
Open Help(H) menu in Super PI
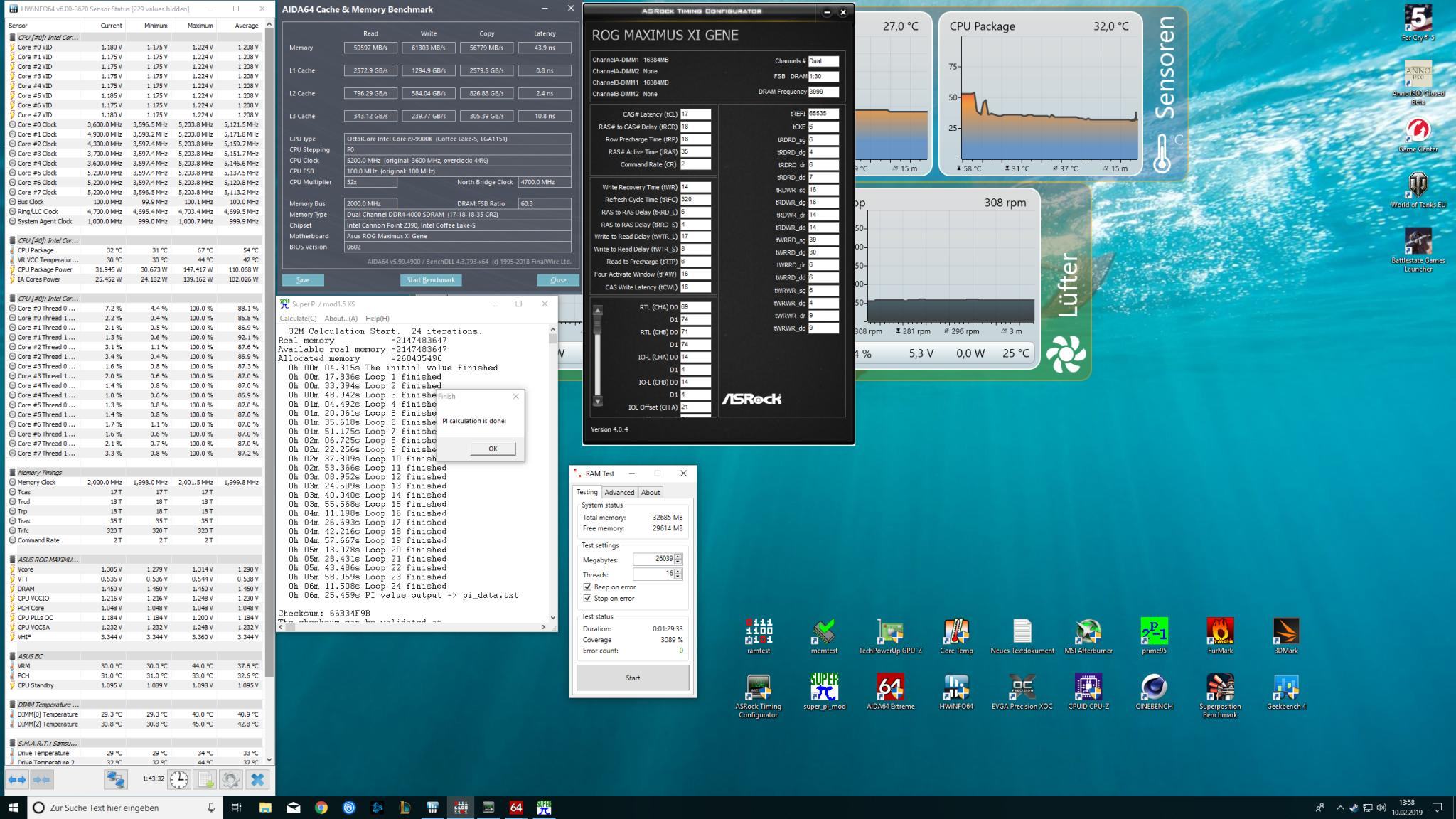pyautogui.click(x=377, y=318)
